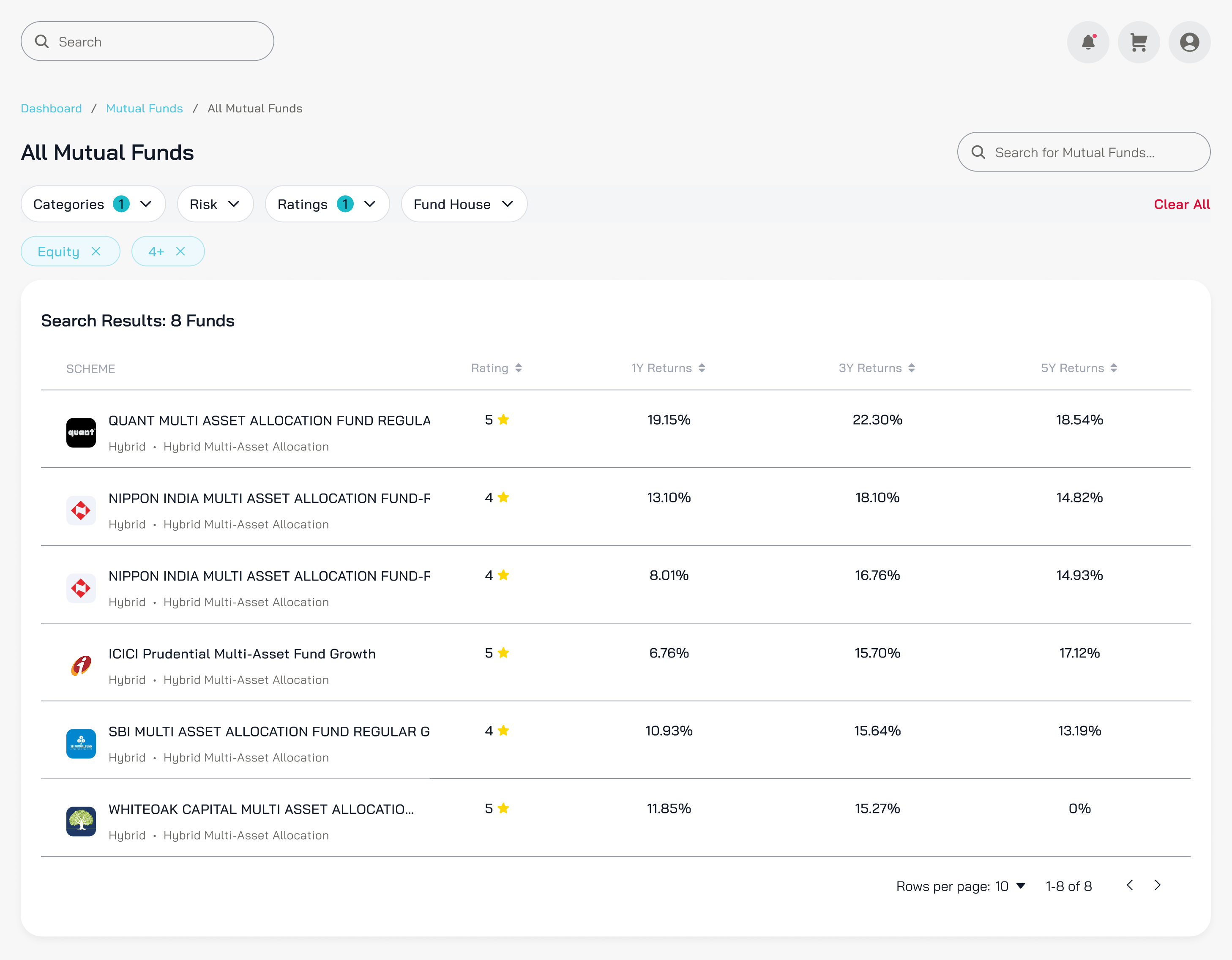This screenshot has width=1232, height=960.
Task: Click the SCHEME column header
Action: click(x=91, y=368)
